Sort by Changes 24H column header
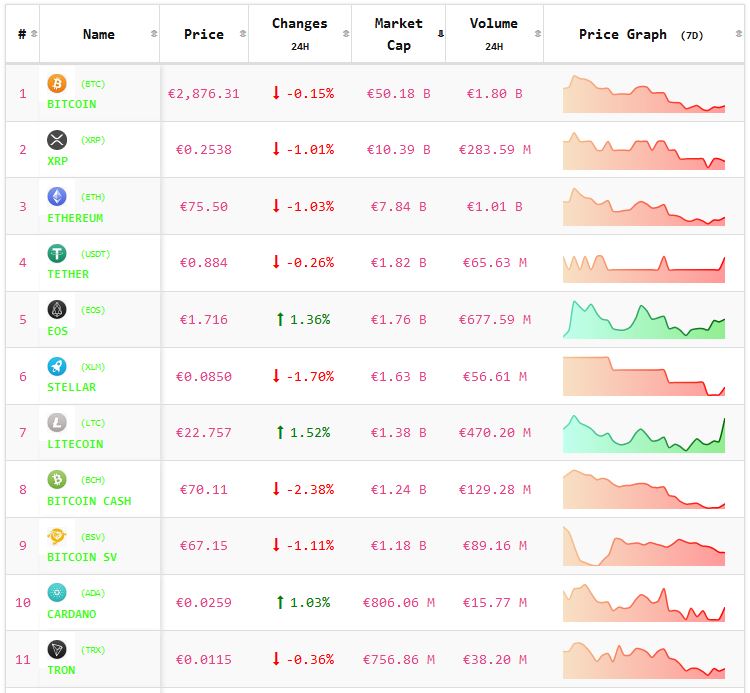This screenshot has width=750, height=693. coord(299,34)
